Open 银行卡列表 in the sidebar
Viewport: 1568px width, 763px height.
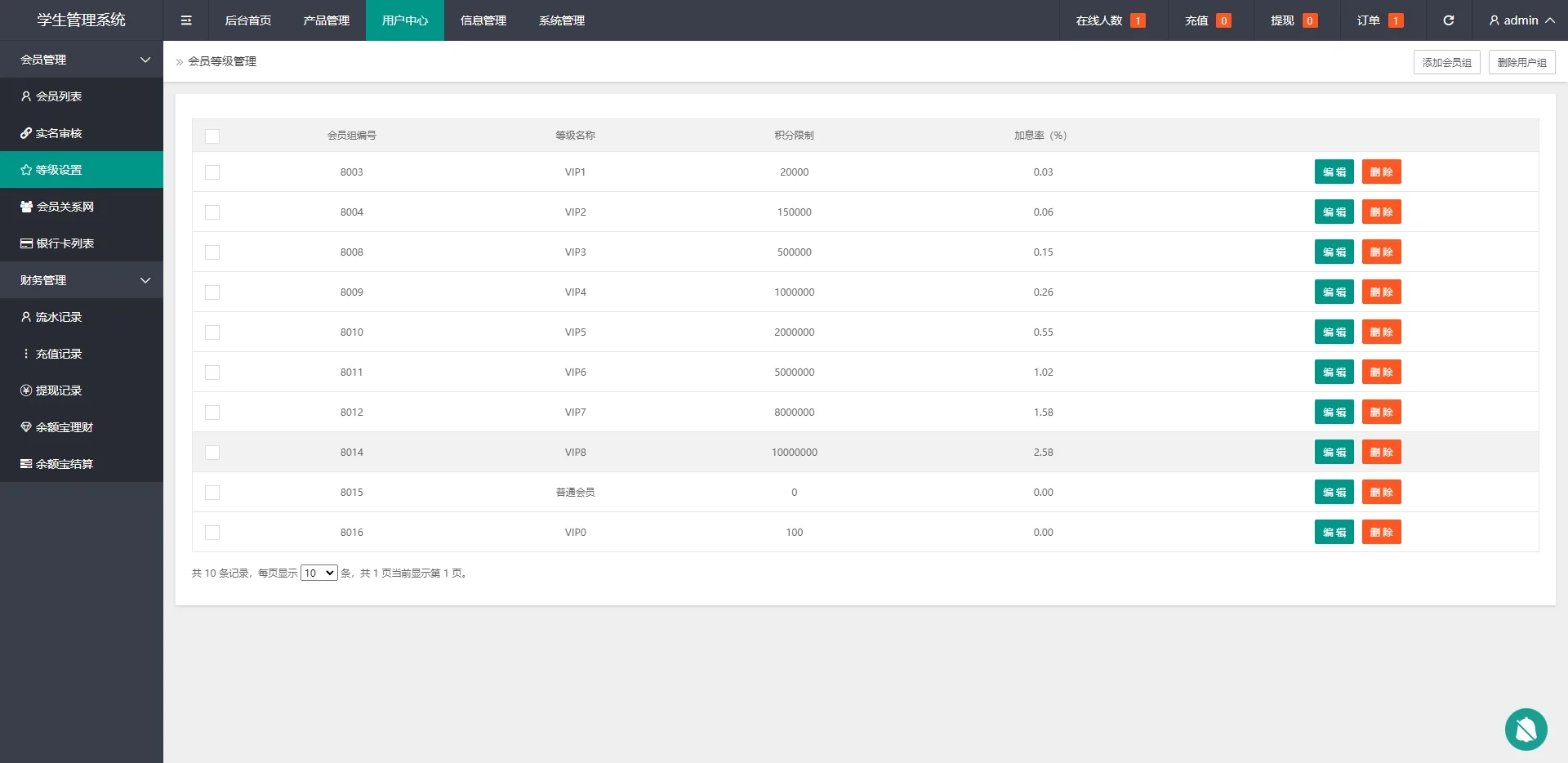tap(65, 243)
